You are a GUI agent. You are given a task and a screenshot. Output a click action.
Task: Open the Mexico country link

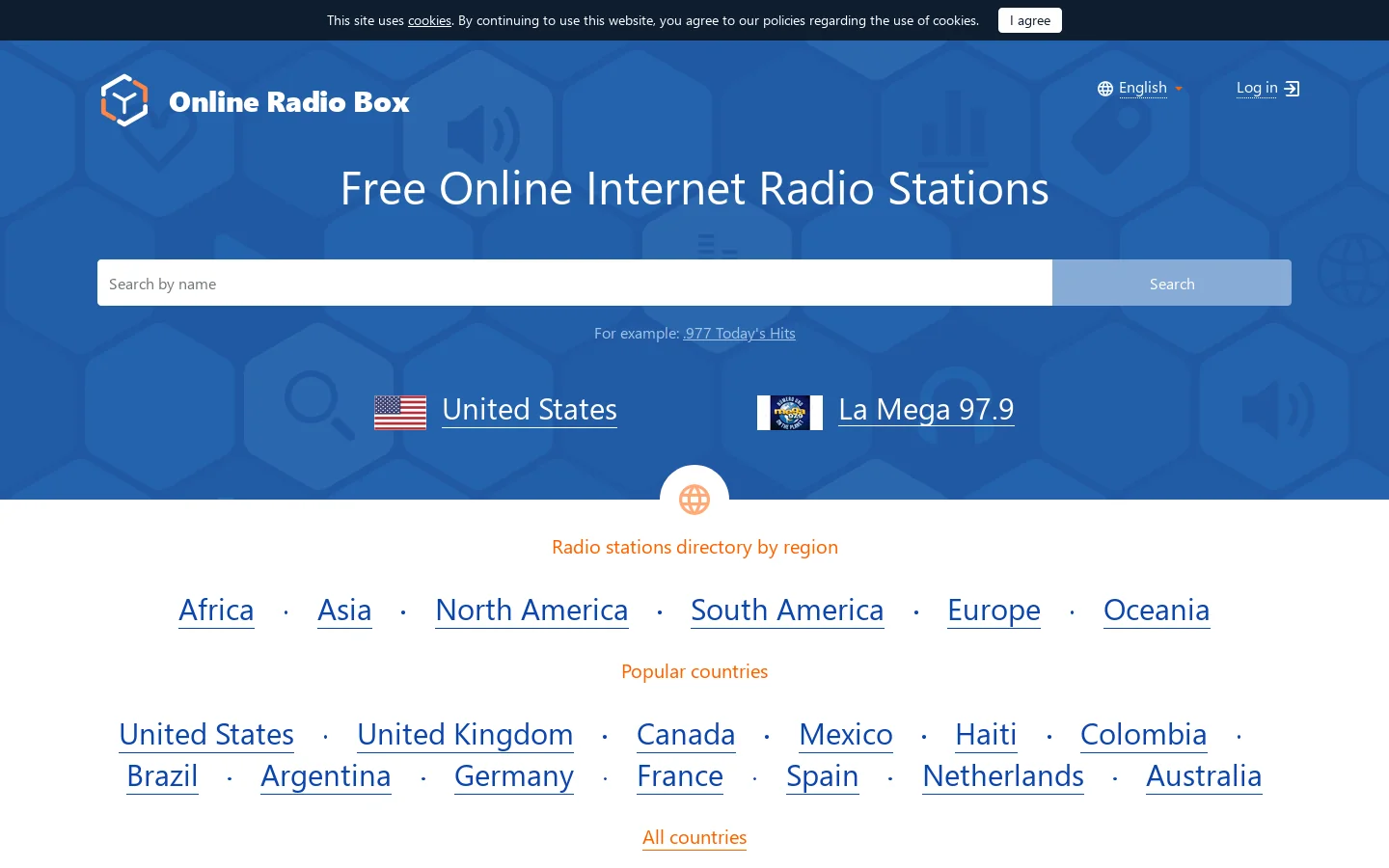coord(846,734)
